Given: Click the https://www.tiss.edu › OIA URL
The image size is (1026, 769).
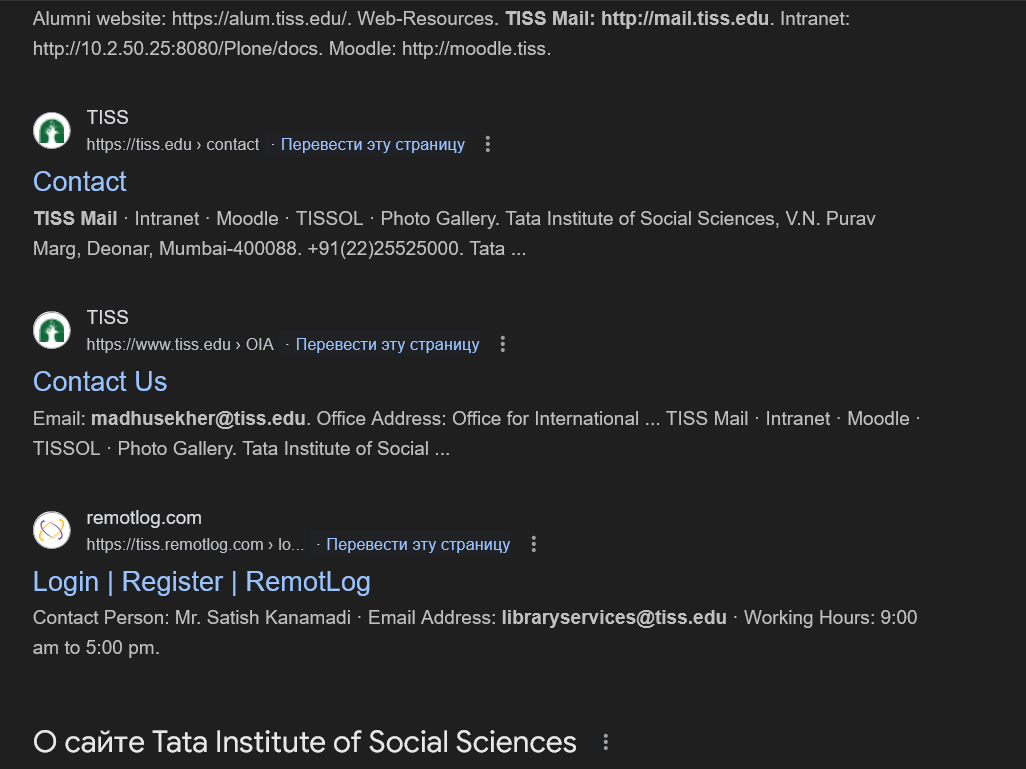Looking at the screenshot, I should click(x=180, y=344).
